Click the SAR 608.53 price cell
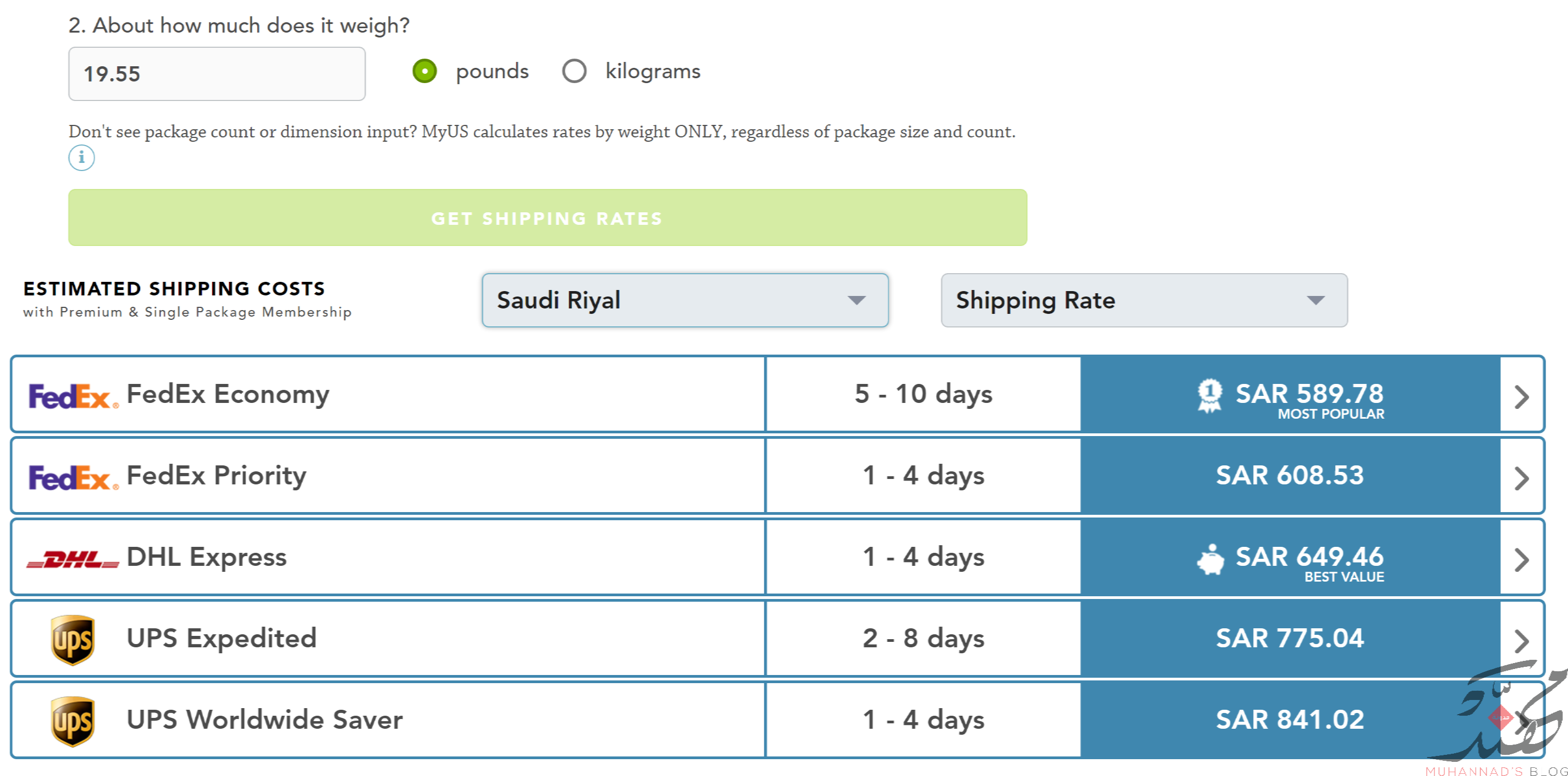The width and height of the screenshot is (1568, 776). tap(1290, 476)
